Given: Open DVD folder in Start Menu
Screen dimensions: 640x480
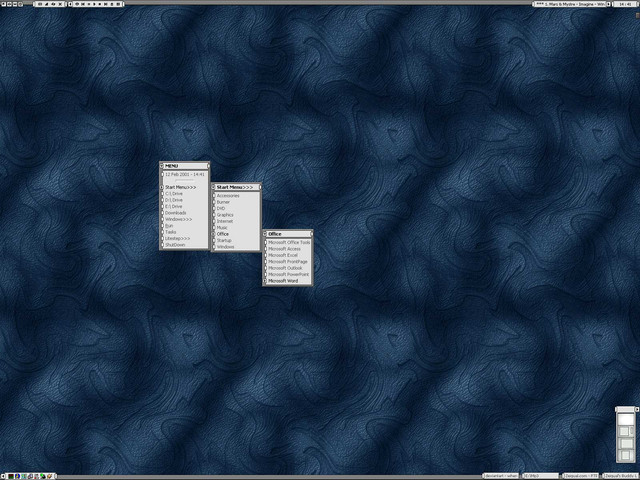Looking at the screenshot, I should (x=236, y=209).
